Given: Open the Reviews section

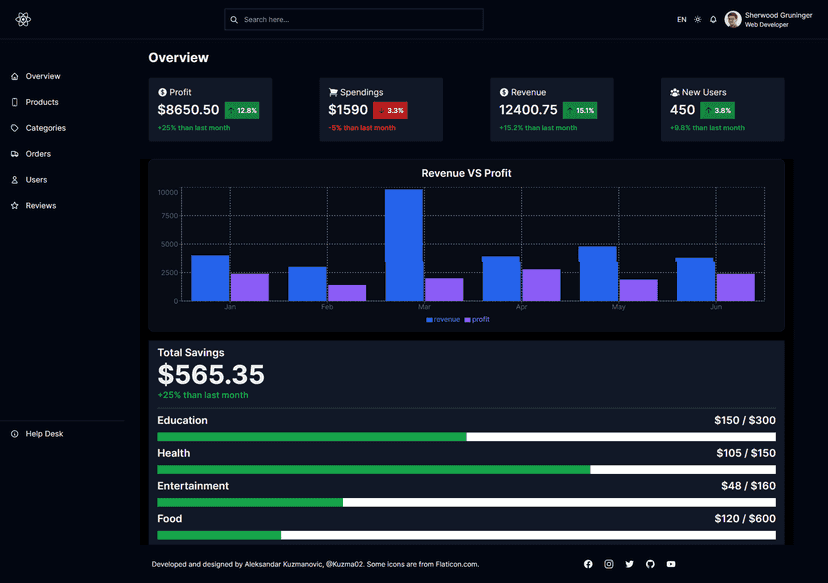Looking at the screenshot, I should pos(40,206).
